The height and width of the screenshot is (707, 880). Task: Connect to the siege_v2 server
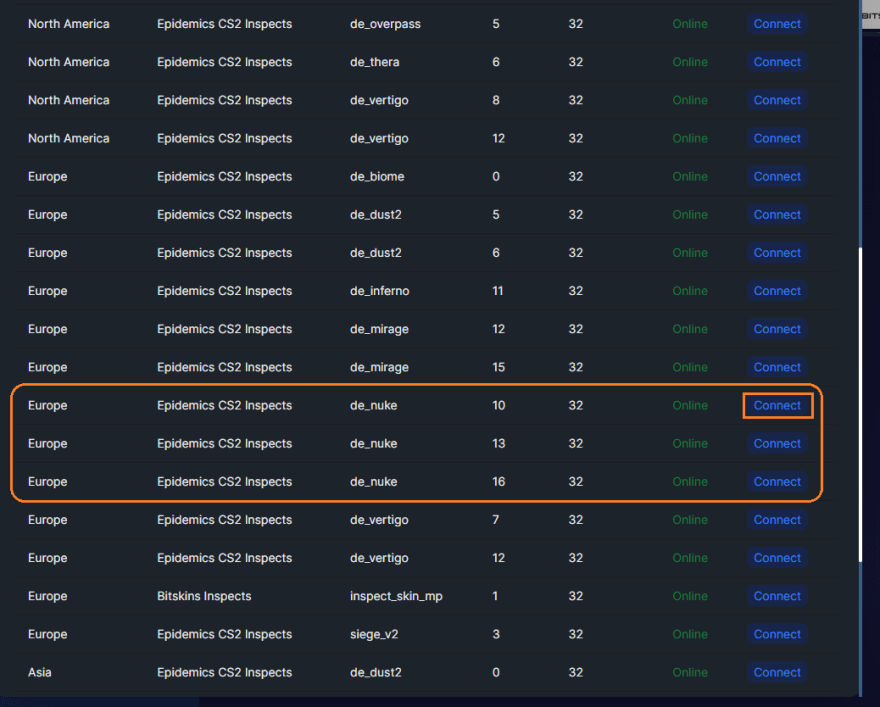pos(777,634)
